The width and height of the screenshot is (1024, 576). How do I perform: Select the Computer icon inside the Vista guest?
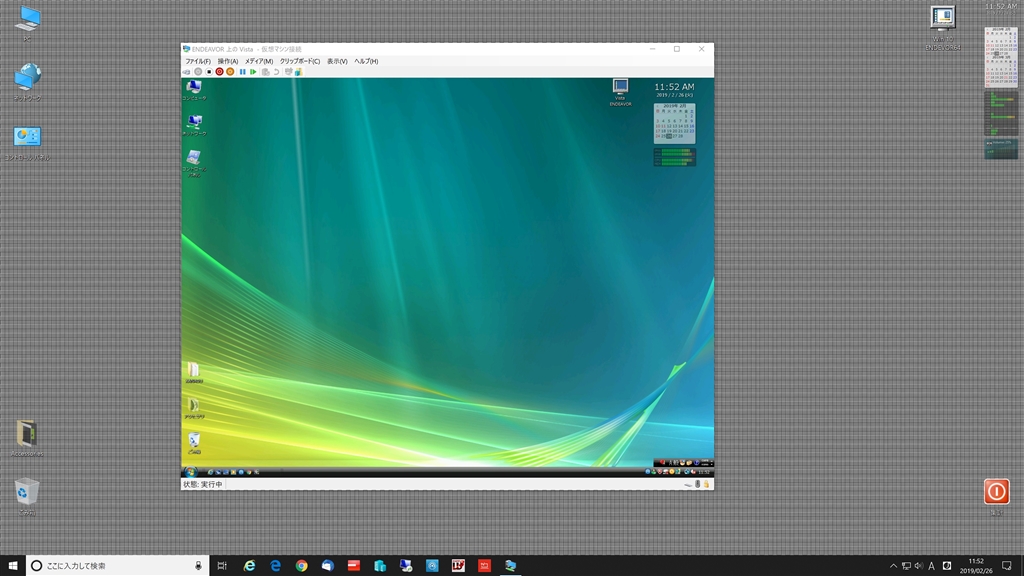(194, 90)
